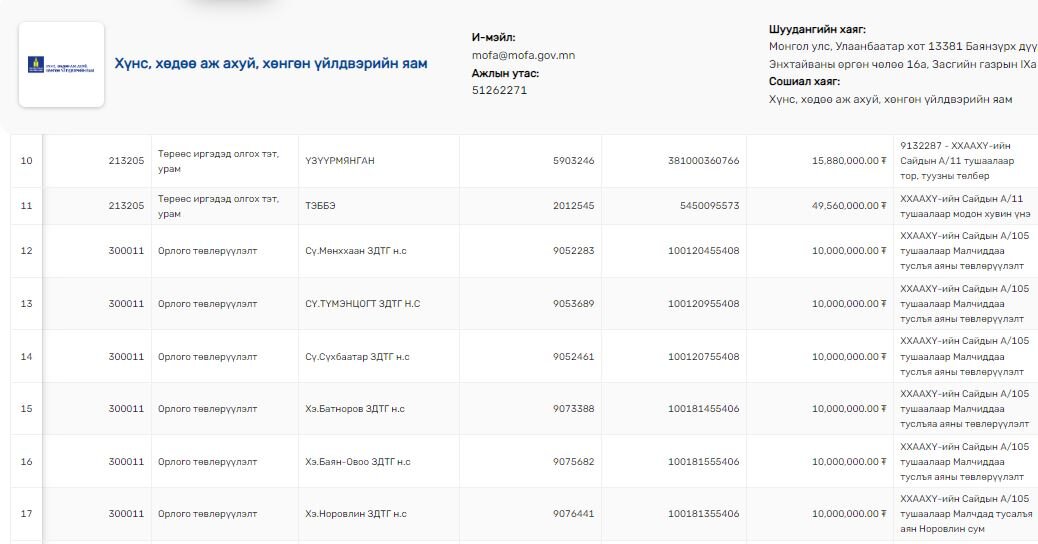Select row number 10 cell
The height and width of the screenshot is (544, 1038).
tap(26, 161)
